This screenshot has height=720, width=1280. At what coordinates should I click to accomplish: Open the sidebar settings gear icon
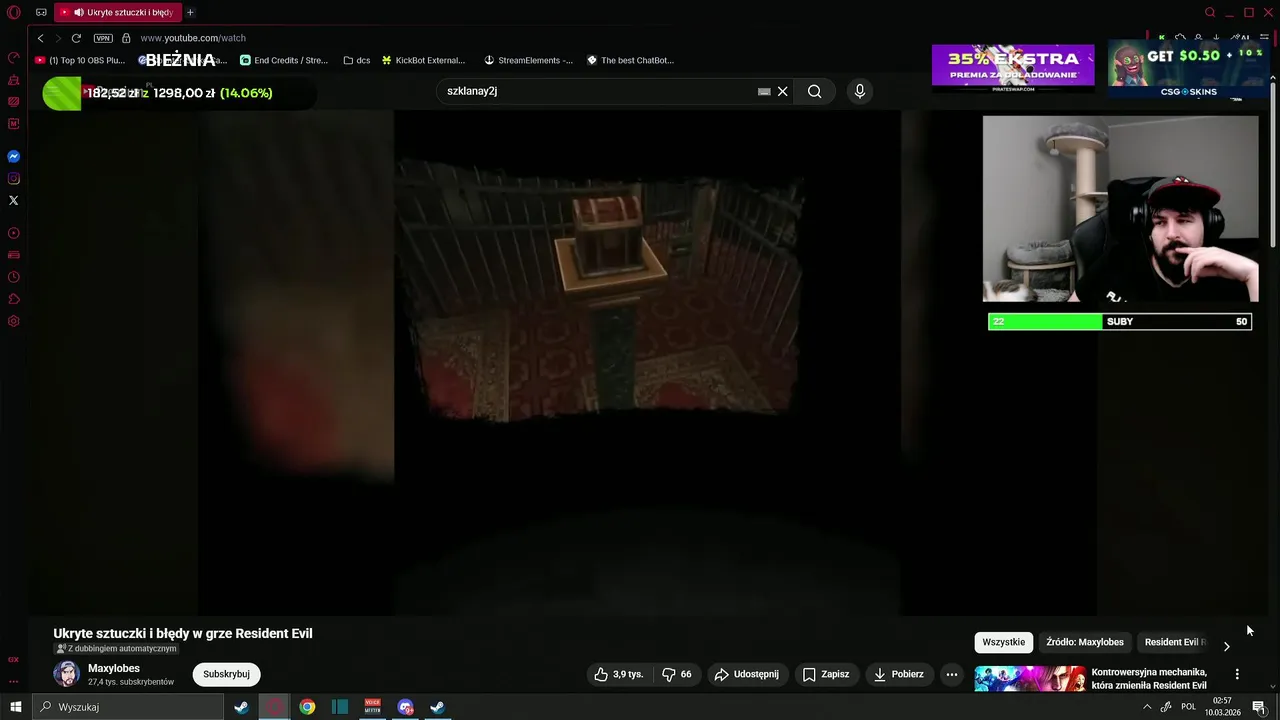click(x=14, y=321)
